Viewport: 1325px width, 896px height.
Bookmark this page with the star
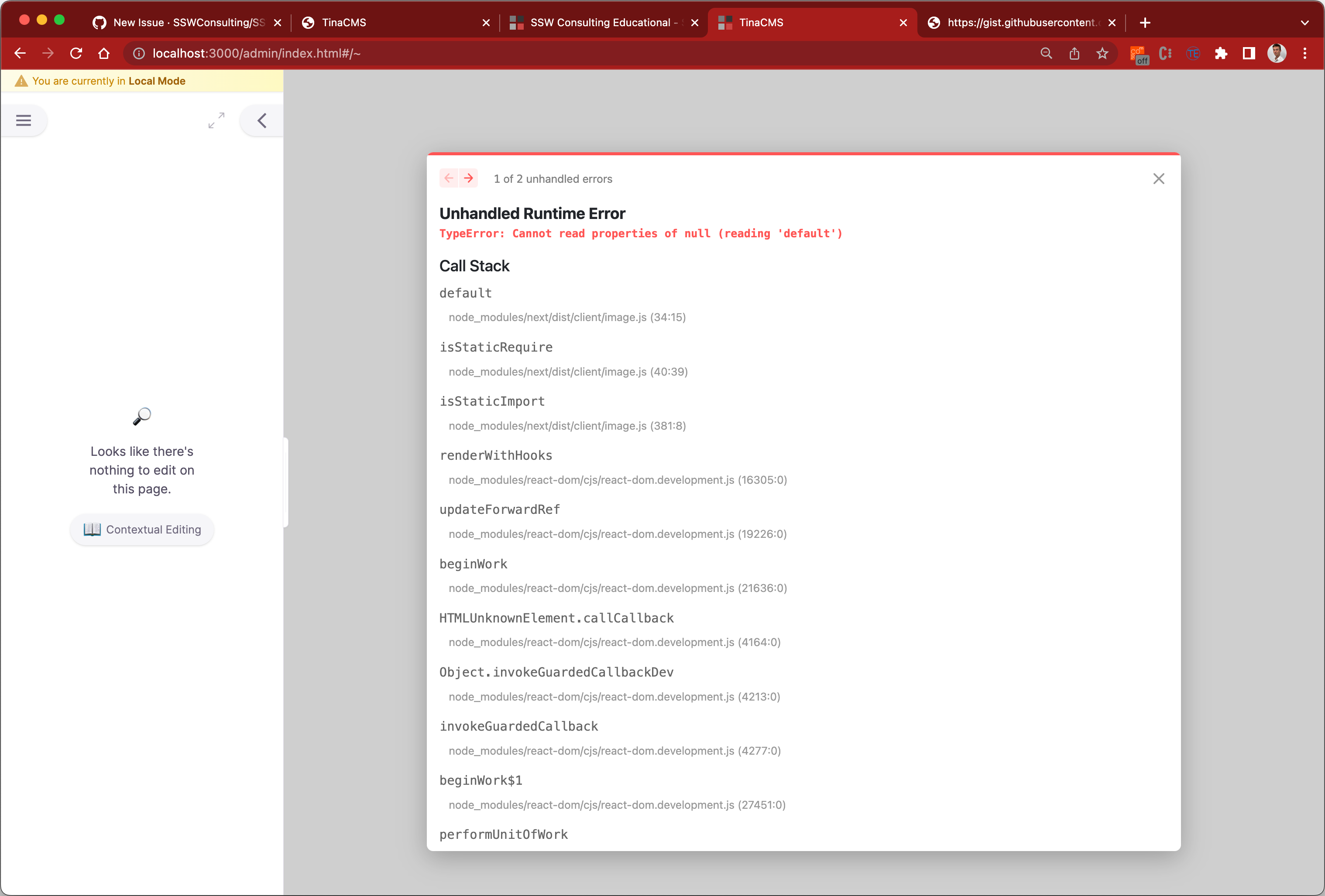1102,53
